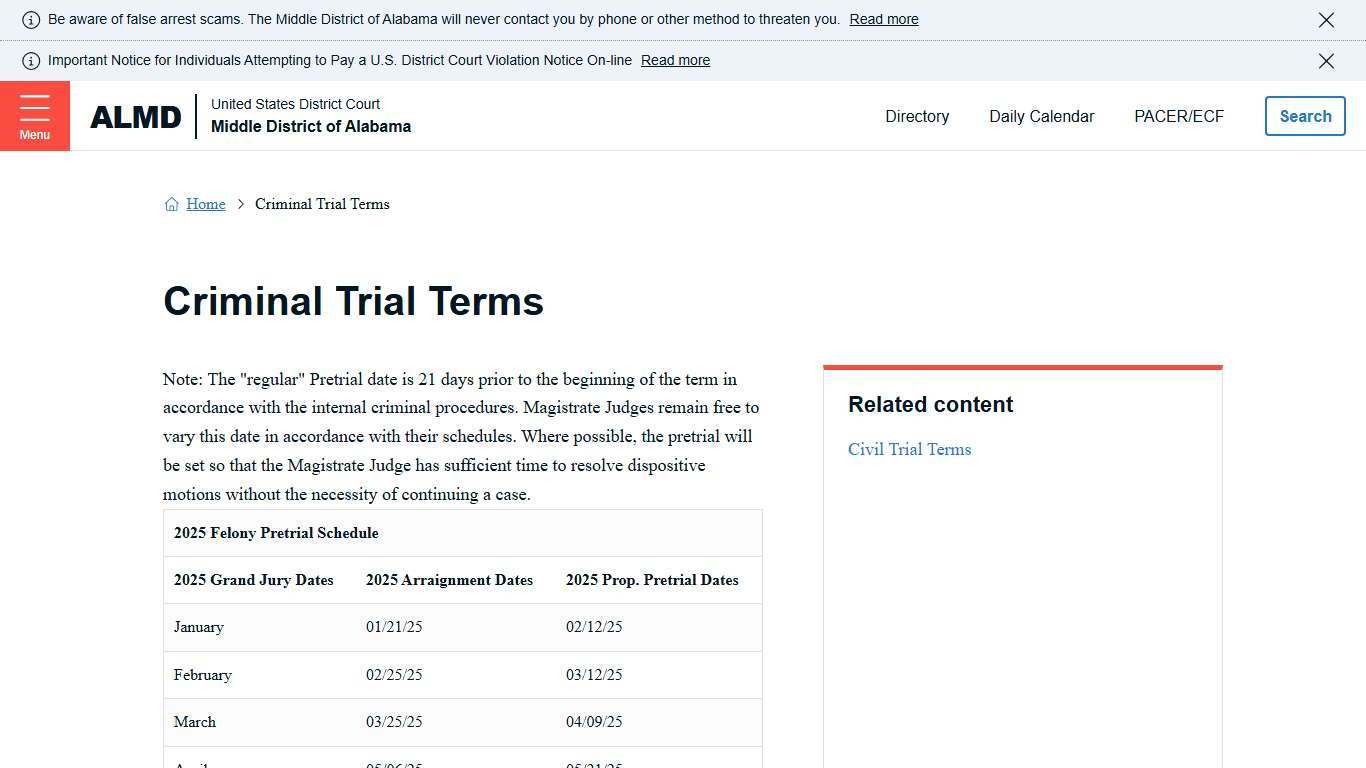
Task: Select the January grand jury row
Action: coord(198,627)
